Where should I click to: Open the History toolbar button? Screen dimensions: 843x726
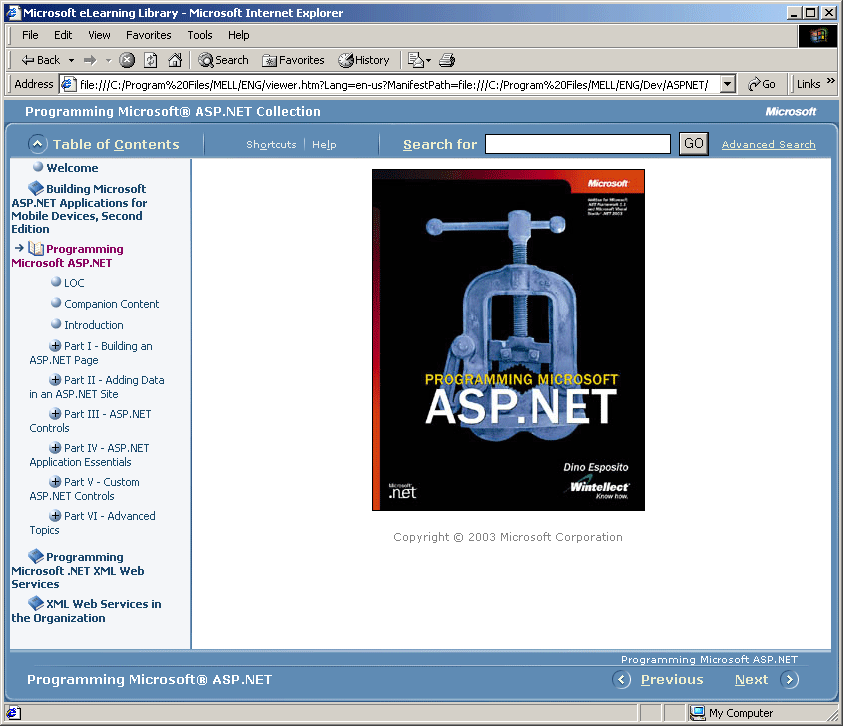[x=364, y=60]
